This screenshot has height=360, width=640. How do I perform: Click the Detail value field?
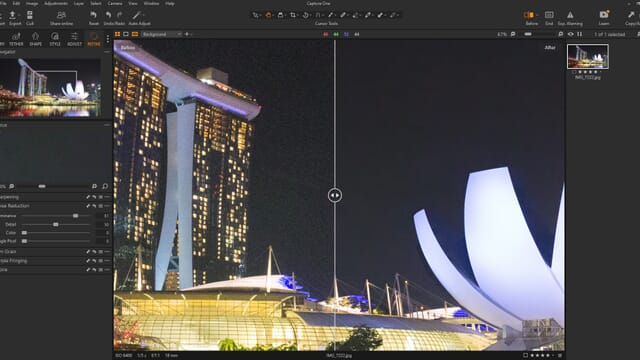(103, 224)
